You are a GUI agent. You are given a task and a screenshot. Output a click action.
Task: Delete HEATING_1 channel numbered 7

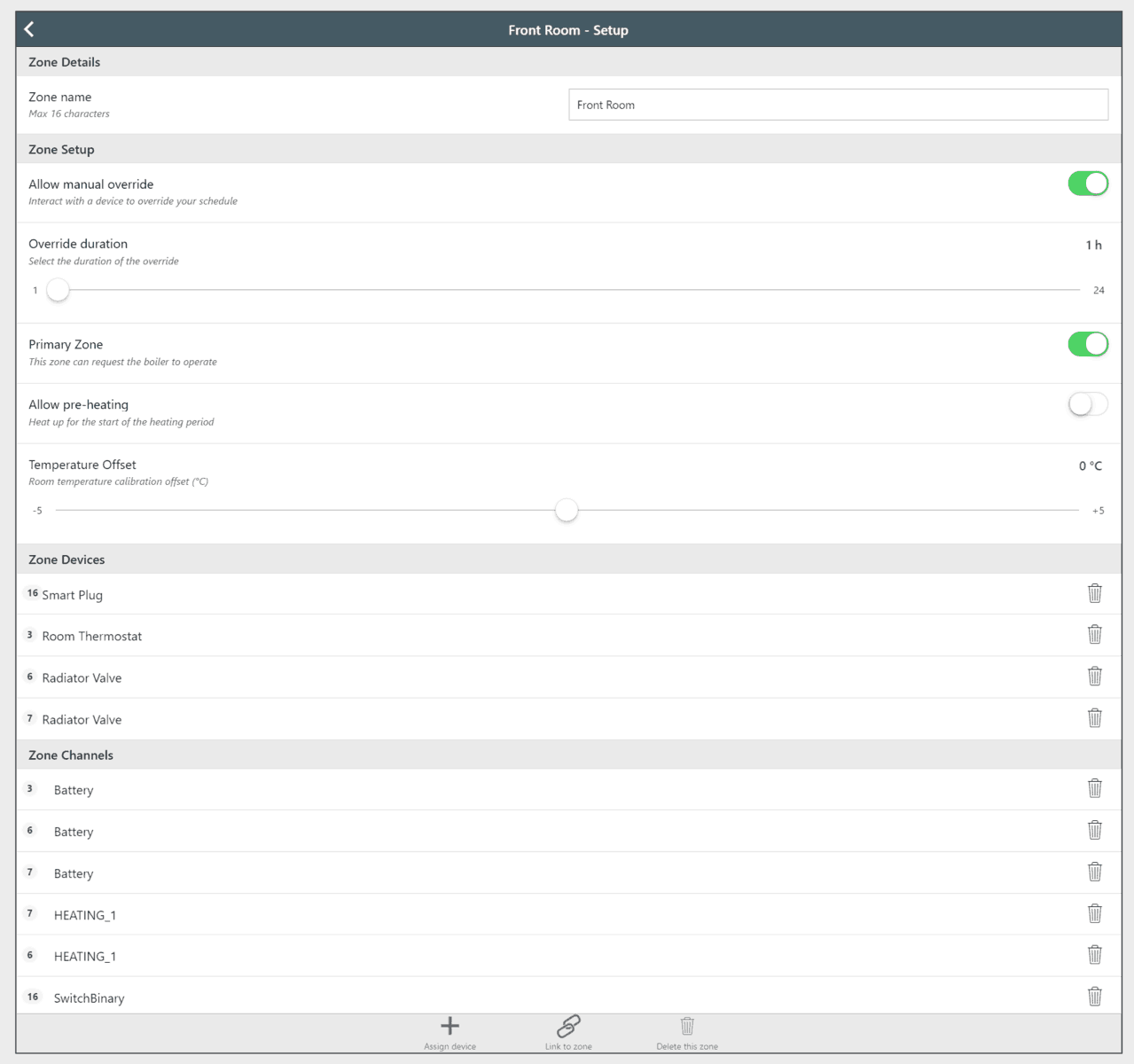(x=1094, y=913)
